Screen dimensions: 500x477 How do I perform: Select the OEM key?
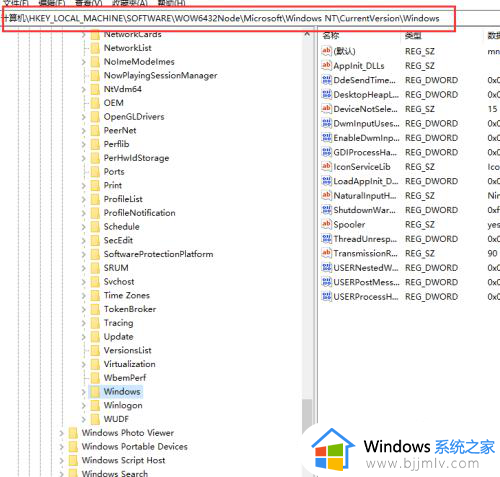click(113, 103)
